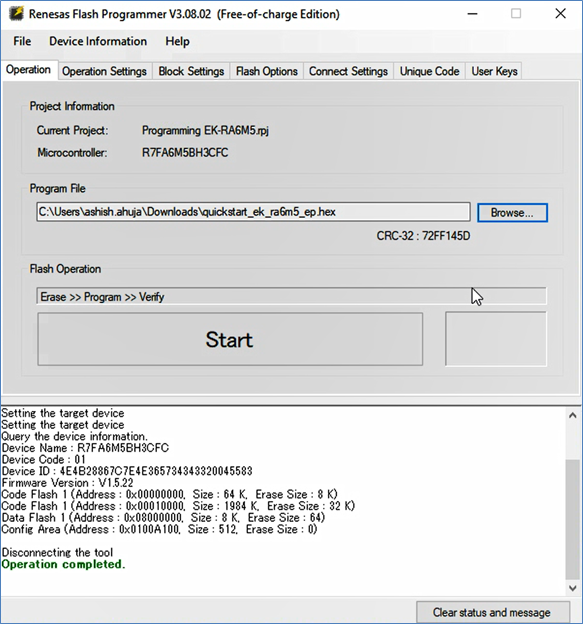Image resolution: width=583 pixels, height=624 pixels.
Task: Click the Device Code : 01 line
Action: (44, 460)
